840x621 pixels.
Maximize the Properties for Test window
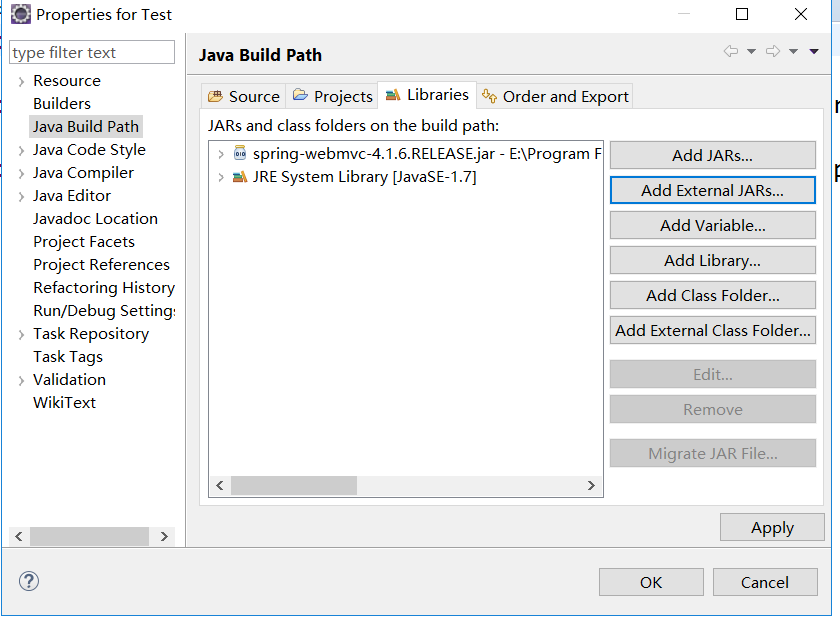(x=742, y=14)
